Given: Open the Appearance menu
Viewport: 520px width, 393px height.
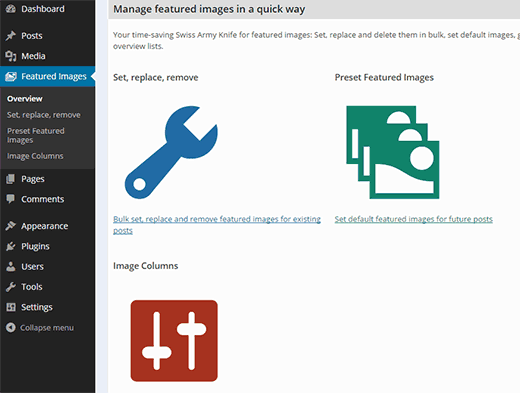Looking at the screenshot, I should (x=45, y=226).
